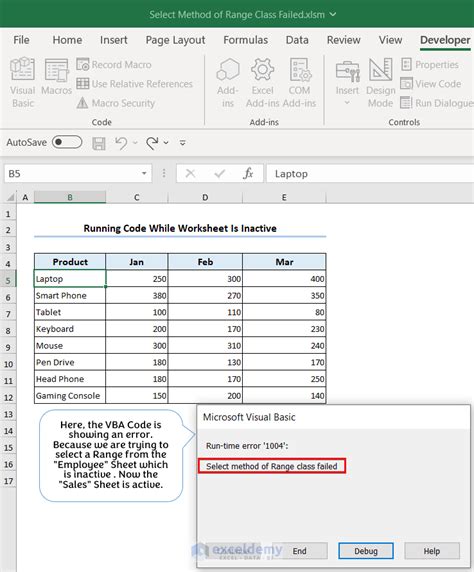Expand the file name dropdown in title bar
Screen dimensions: 474x572
(x=333, y=14)
